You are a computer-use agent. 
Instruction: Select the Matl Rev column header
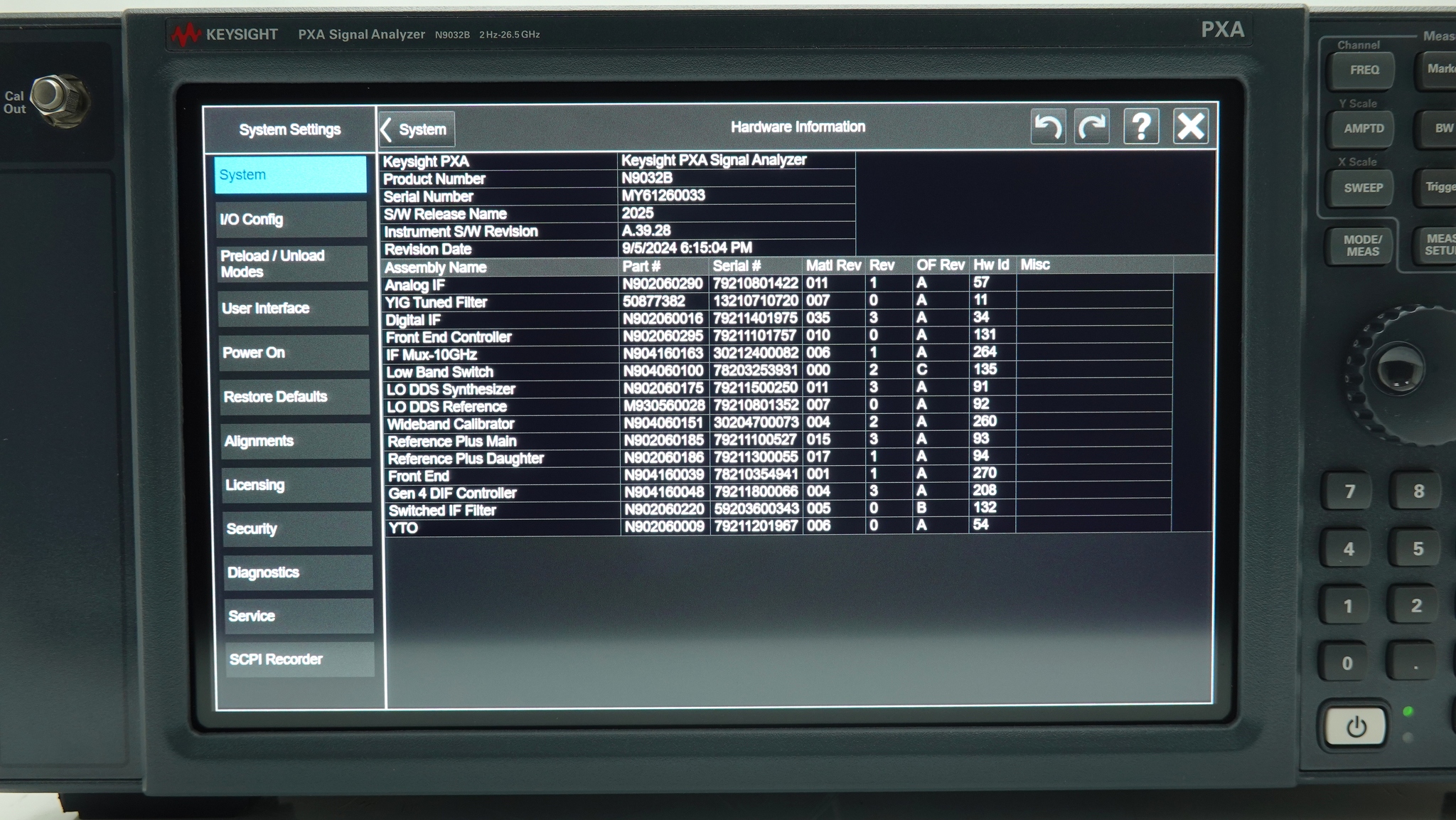coord(833,265)
